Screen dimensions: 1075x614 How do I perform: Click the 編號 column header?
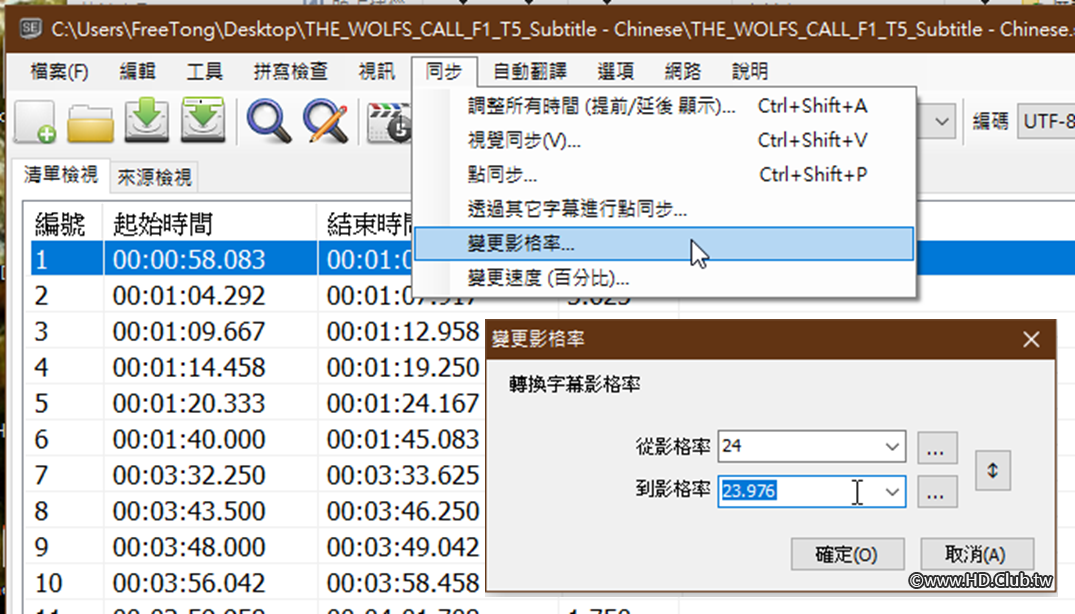61,224
